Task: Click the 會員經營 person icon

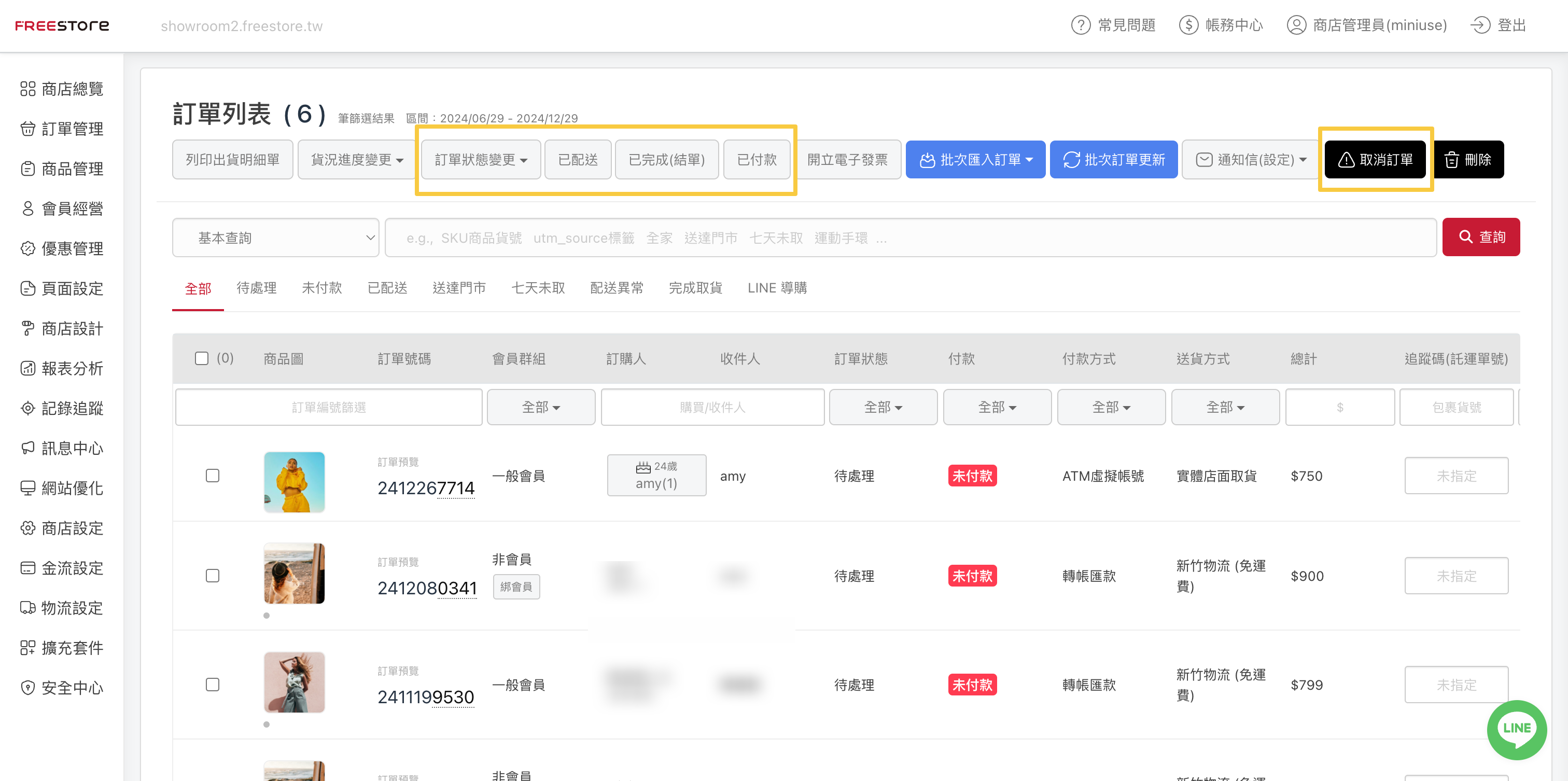Action: pyautogui.click(x=27, y=209)
